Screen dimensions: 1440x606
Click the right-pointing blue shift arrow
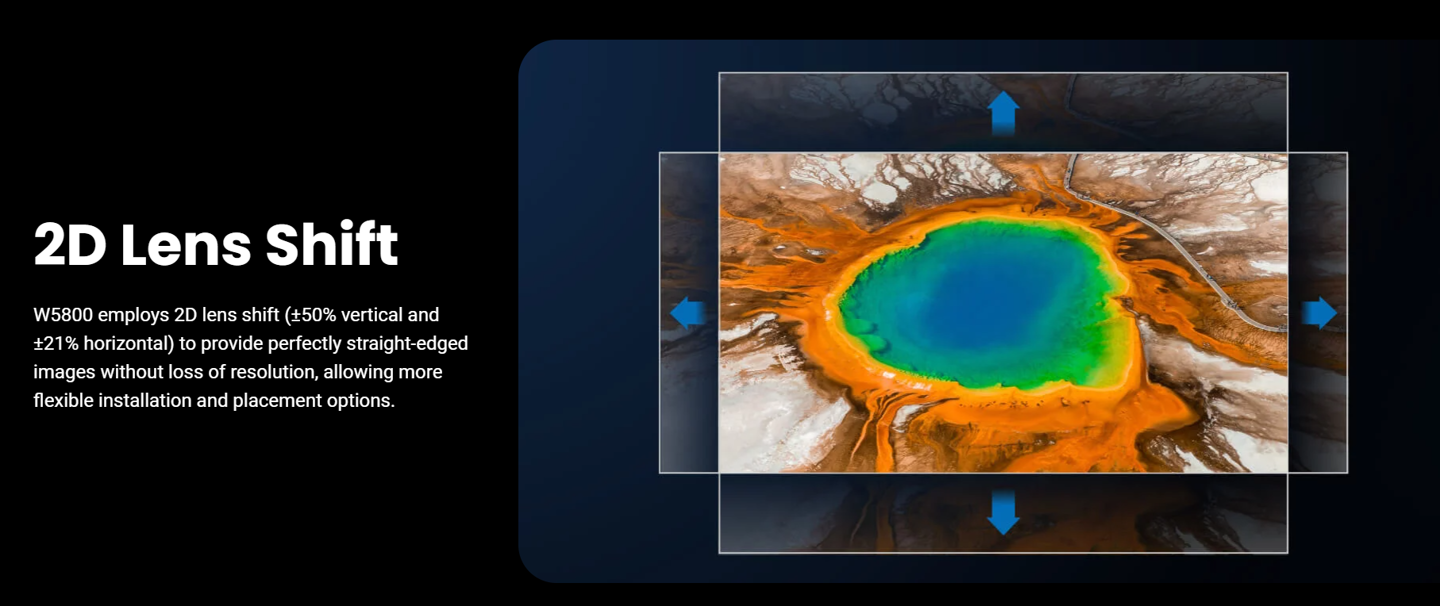[x=1319, y=313]
